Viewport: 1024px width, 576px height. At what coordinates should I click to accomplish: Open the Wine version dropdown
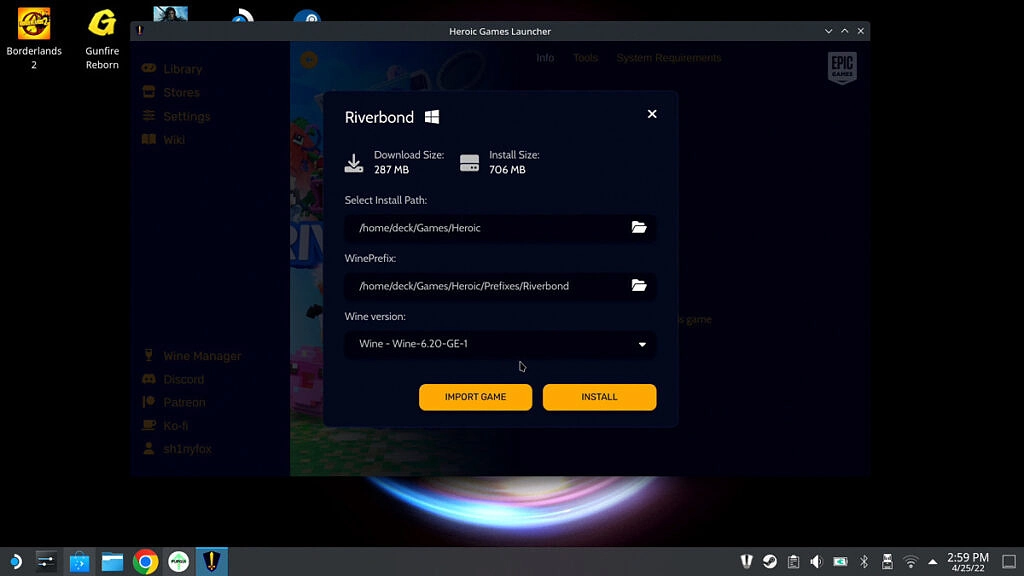pos(500,344)
